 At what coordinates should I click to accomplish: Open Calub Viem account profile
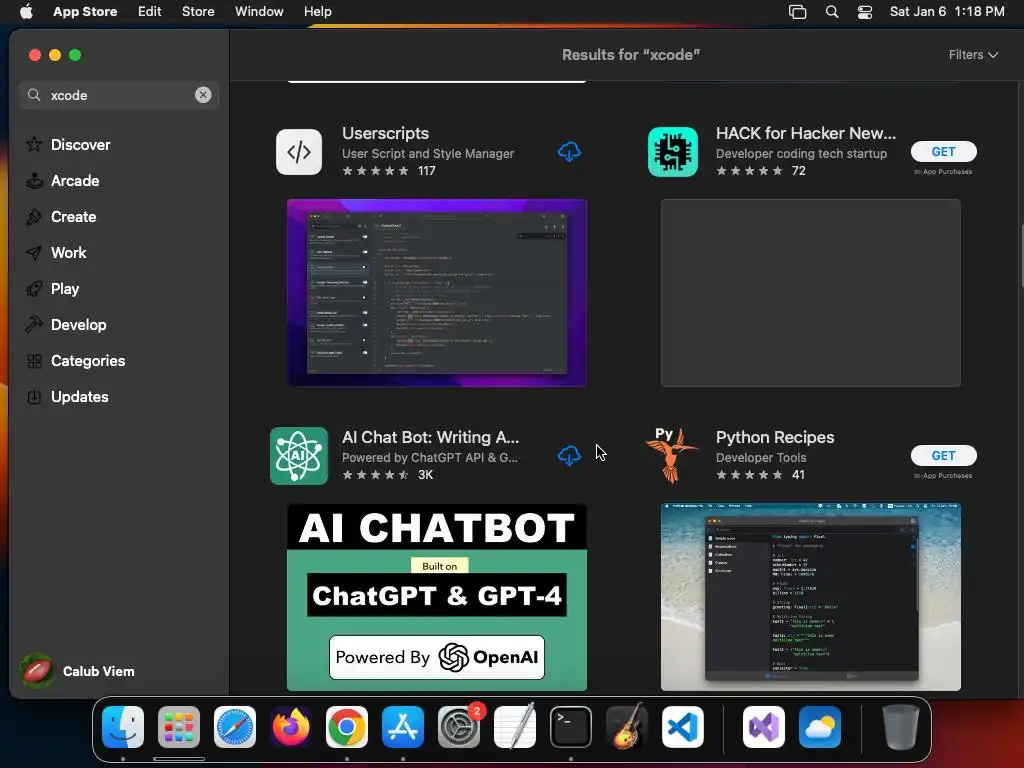click(x=78, y=671)
